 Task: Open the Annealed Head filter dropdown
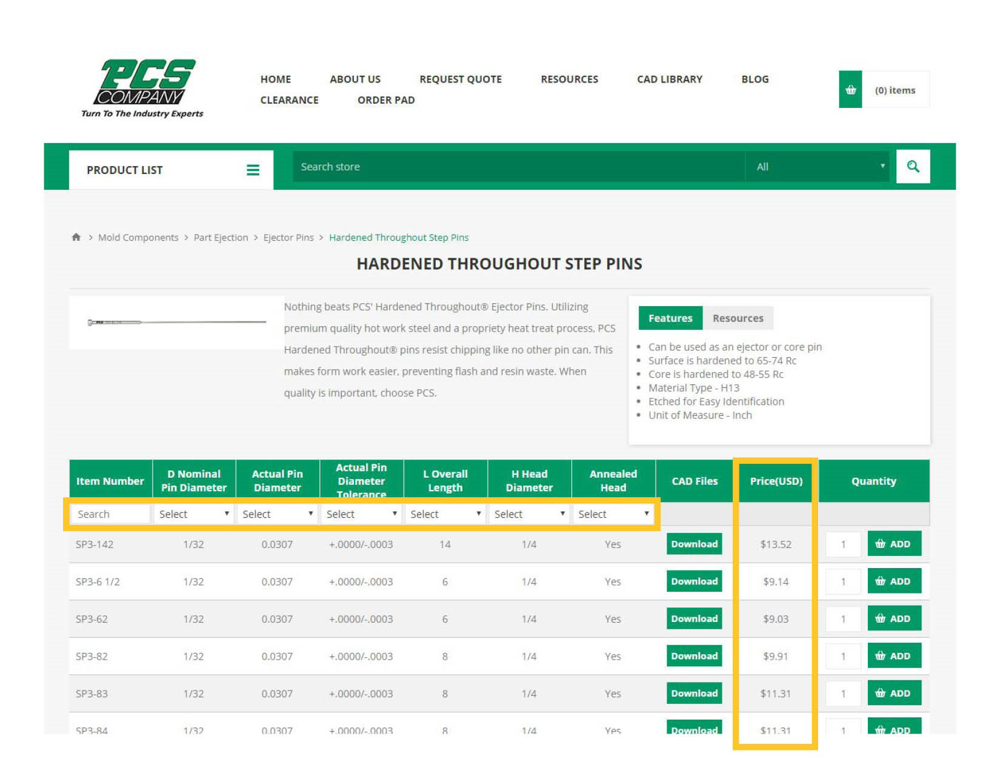click(613, 514)
